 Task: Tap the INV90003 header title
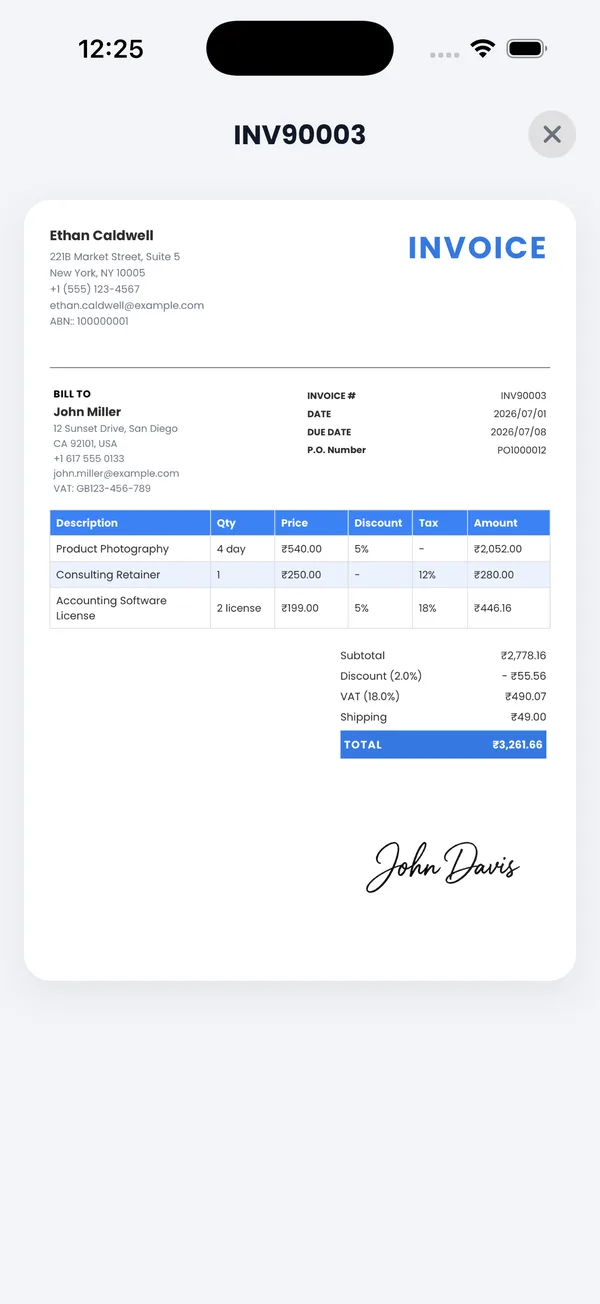coord(300,135)
